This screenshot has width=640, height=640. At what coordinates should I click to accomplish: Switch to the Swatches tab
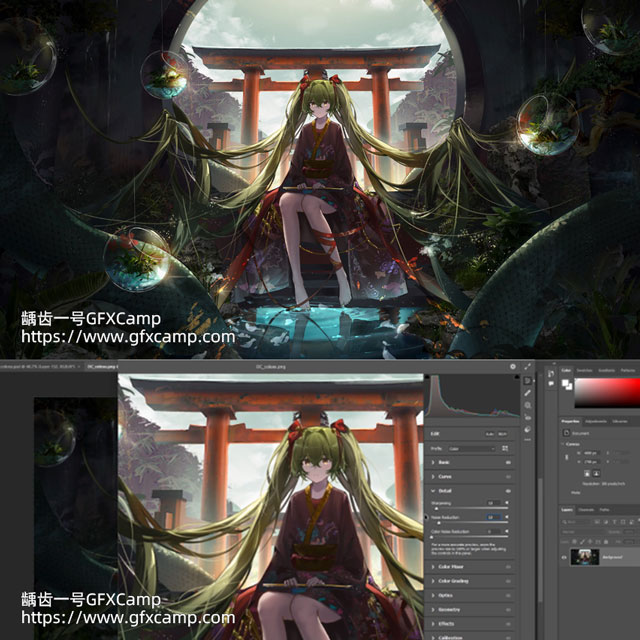pos(584,370)
